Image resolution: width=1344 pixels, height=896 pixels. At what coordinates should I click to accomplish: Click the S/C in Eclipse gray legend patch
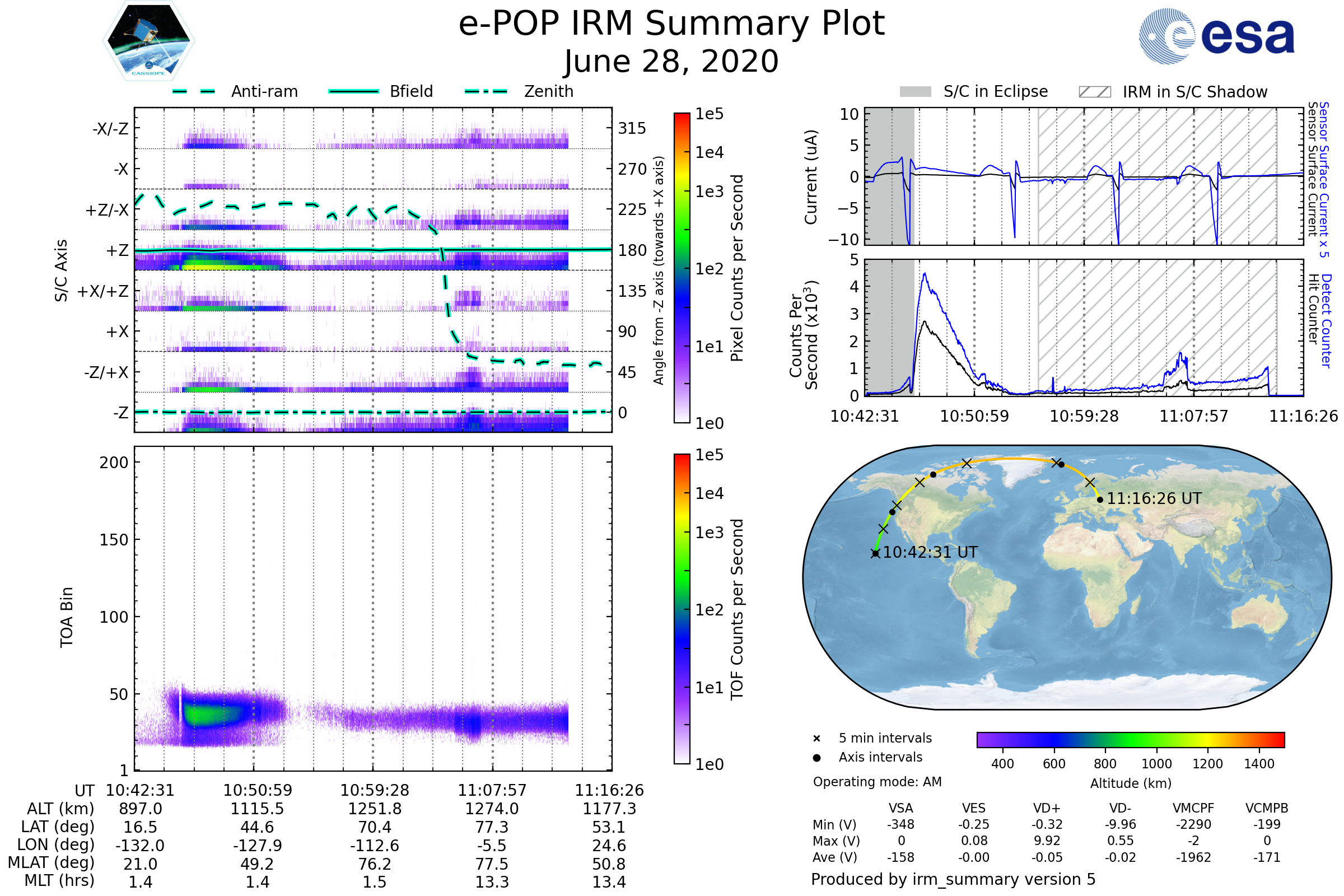[x=915, y=92]
